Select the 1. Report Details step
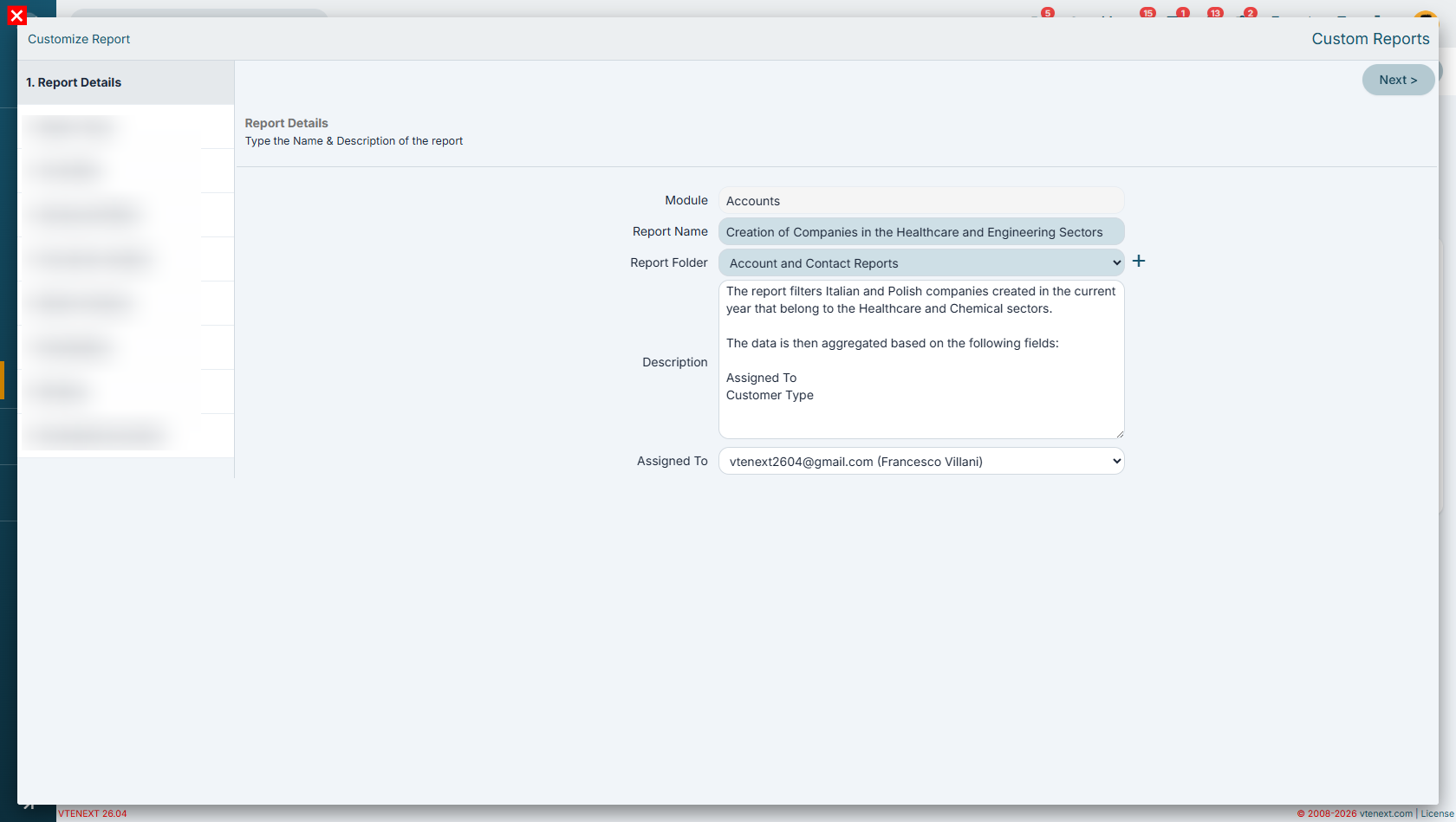Screen dimensions: 1456x822 (126, 82)
